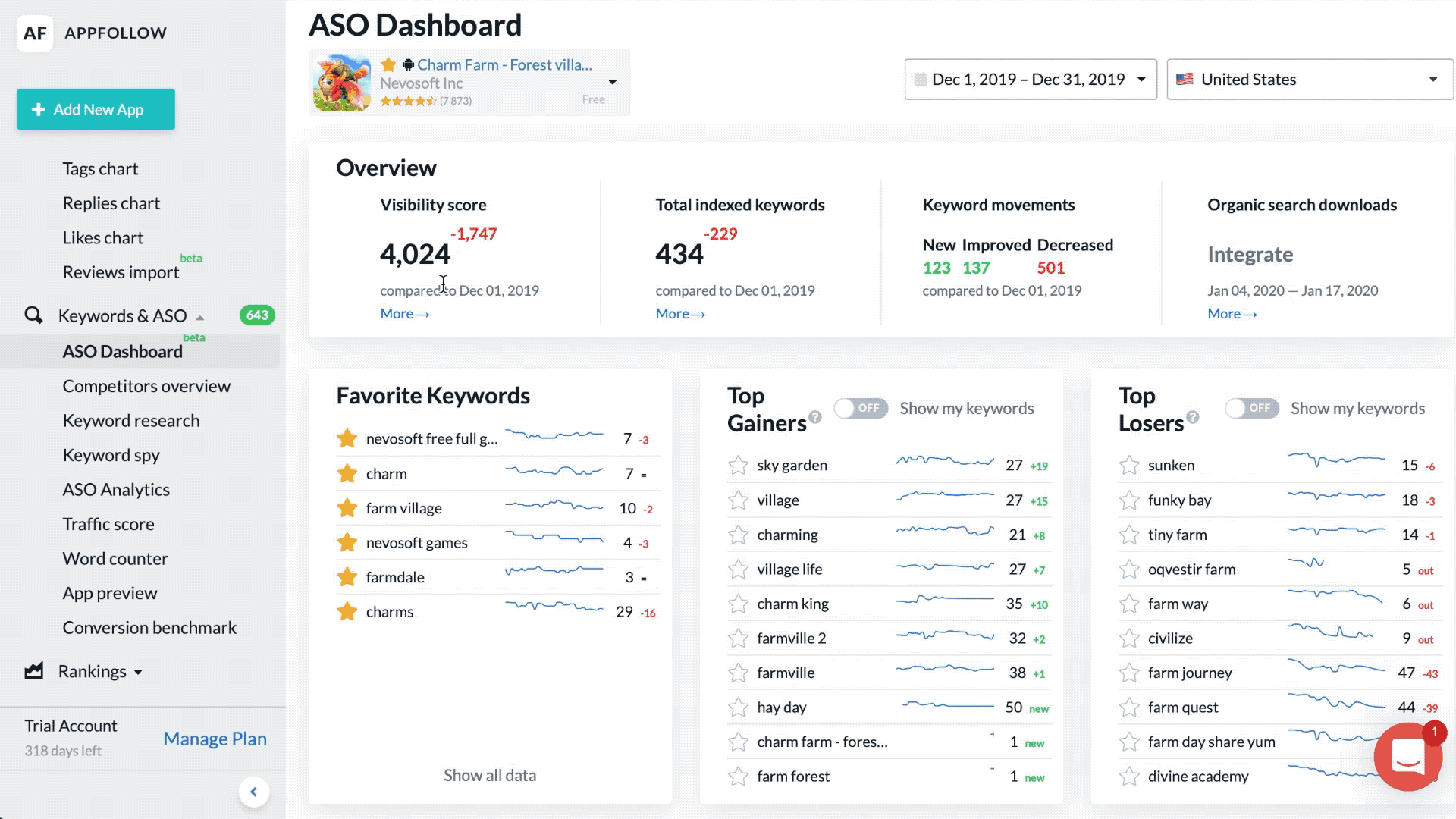Unstar the nevosoft games favorite keyword
Screen dimensions: 1456x819
[x=347, y=543]
